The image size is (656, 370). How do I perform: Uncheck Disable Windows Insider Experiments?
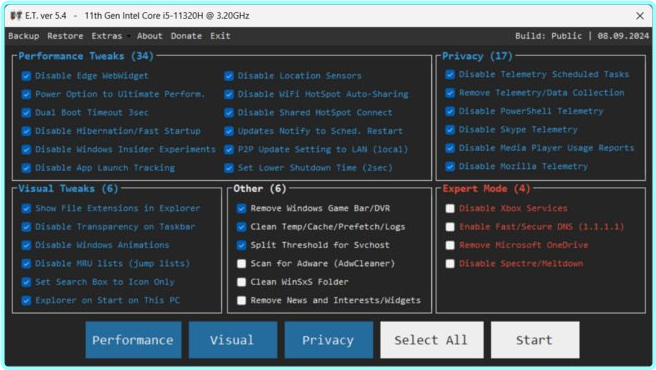(26, 149)
